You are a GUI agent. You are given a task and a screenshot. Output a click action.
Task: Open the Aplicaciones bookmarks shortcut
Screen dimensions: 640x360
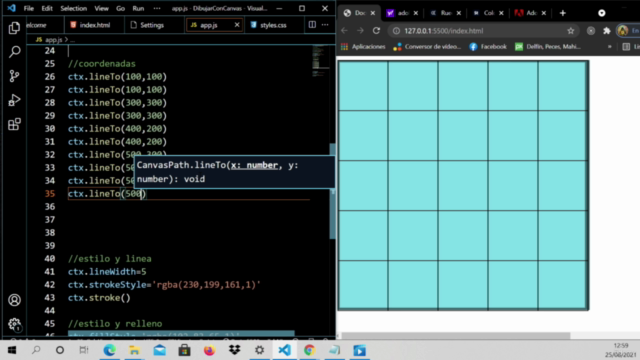pos(363,47)
